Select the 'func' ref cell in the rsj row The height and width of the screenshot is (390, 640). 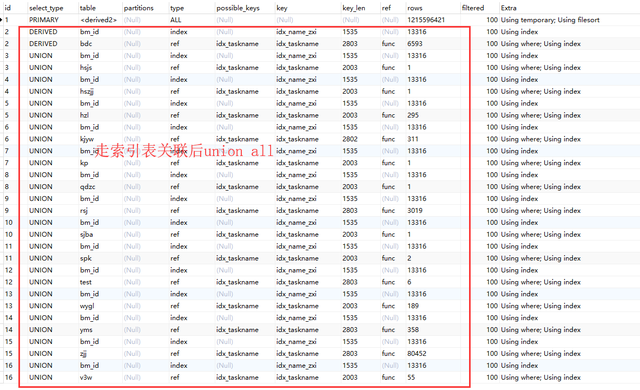coord(388,211)
